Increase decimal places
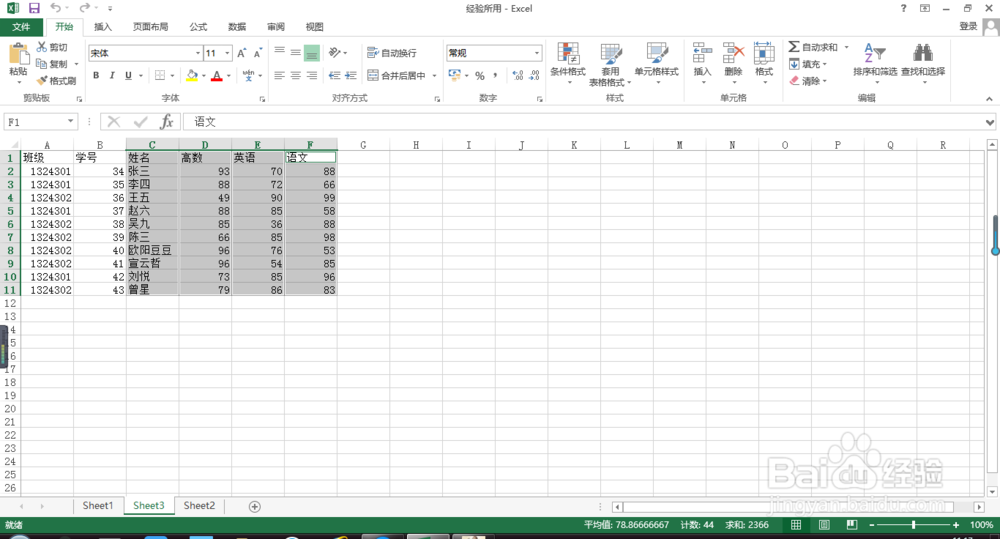The height and width of the screenshot is (539, 1000). point(518,75)
